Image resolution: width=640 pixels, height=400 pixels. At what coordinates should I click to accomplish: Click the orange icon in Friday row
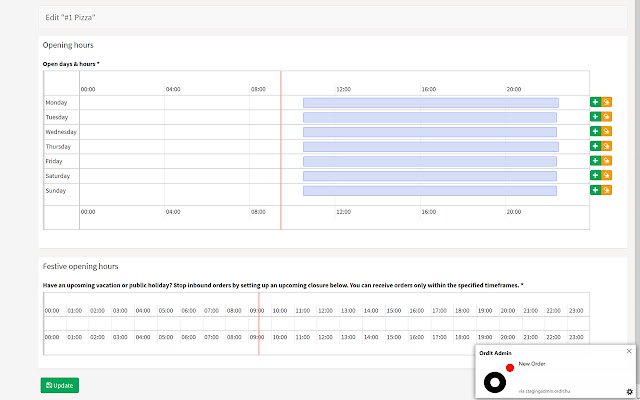606,161
